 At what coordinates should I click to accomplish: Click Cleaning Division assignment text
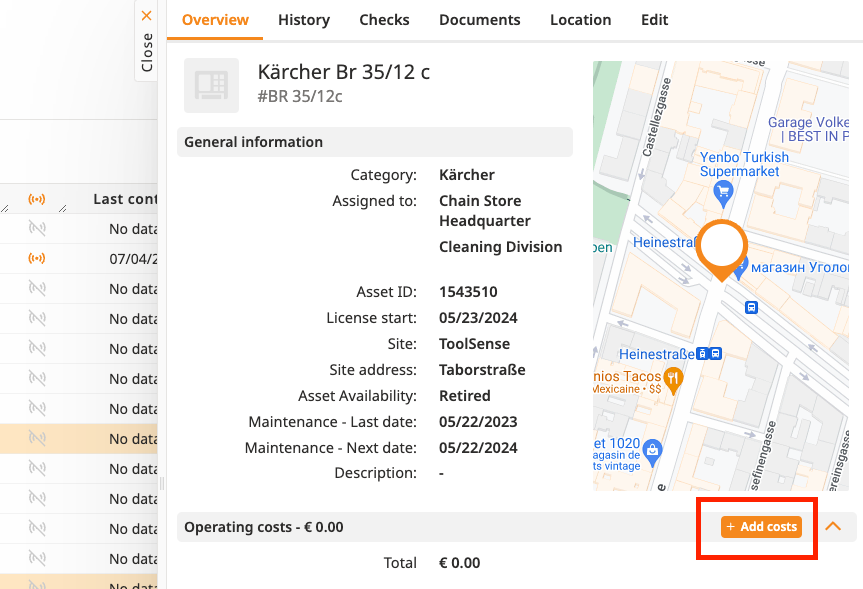pos(500,247)
